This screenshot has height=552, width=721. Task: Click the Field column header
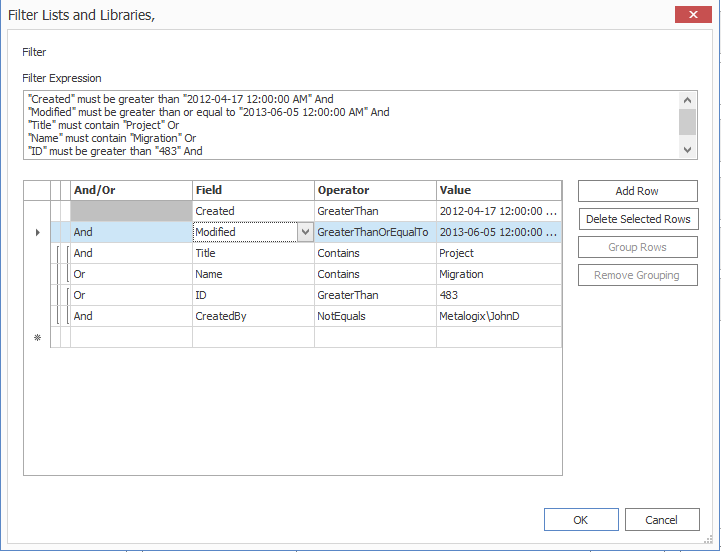pos(253,190)
